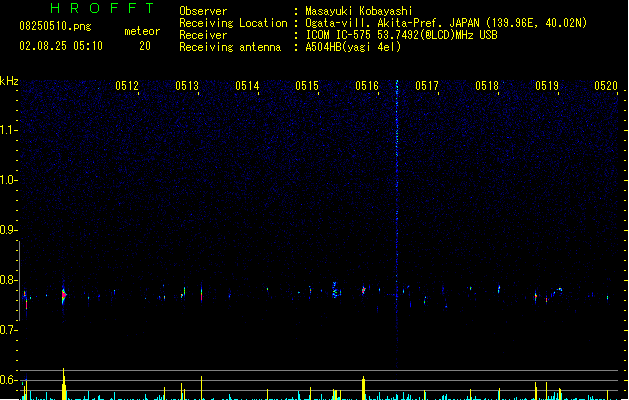This screenshot has width=629, height=400.
Task: Click the red meteor echo just before 0516
Action: pos(363,290)
